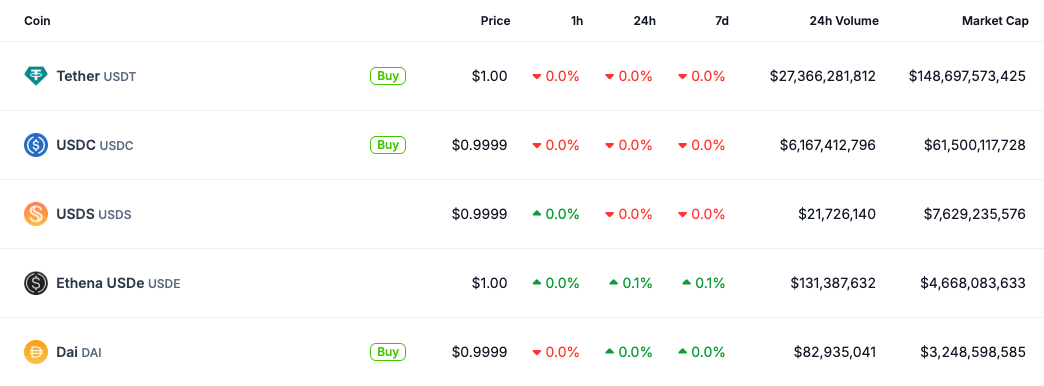Sort by Market Cap column header
The image size is (1044, 386).
point(995,21)
